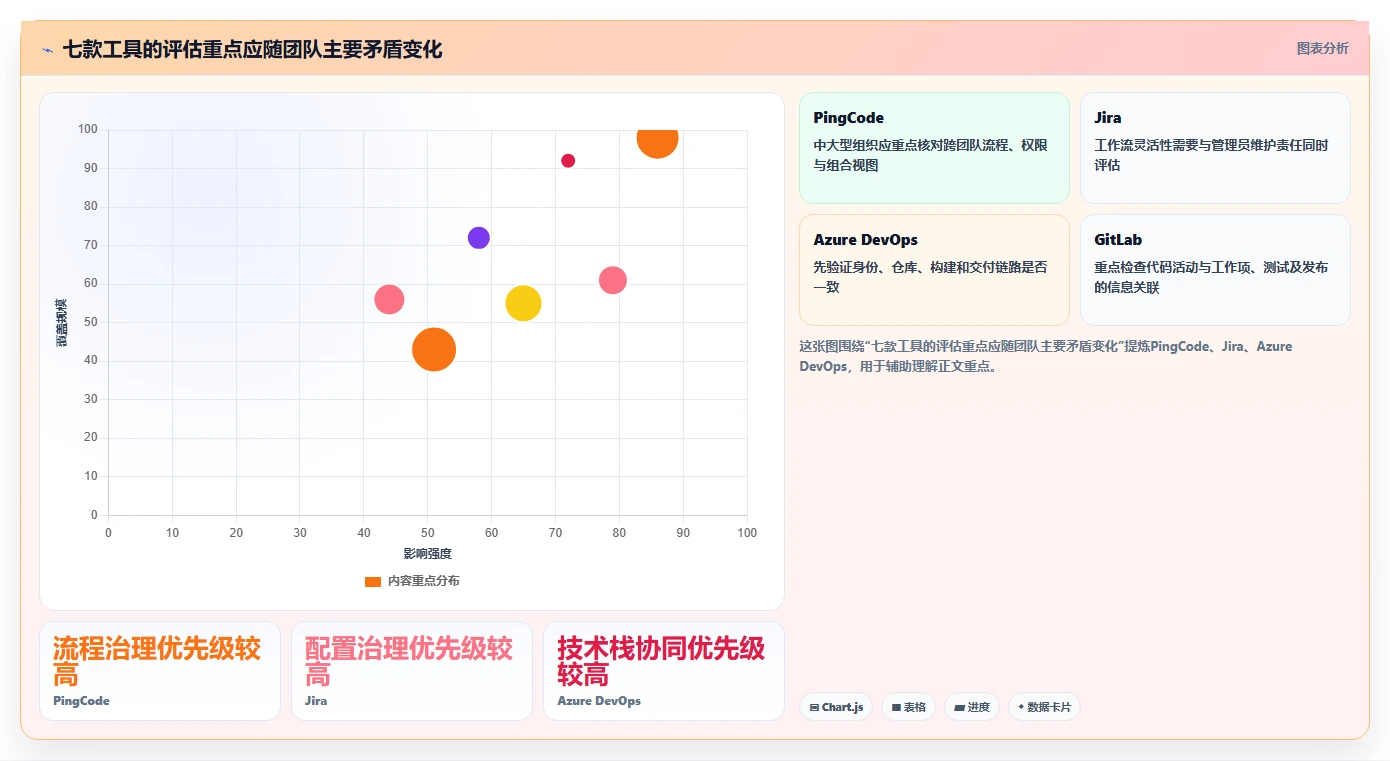
Task: Open the GitLab info card
Action: 1215,270
